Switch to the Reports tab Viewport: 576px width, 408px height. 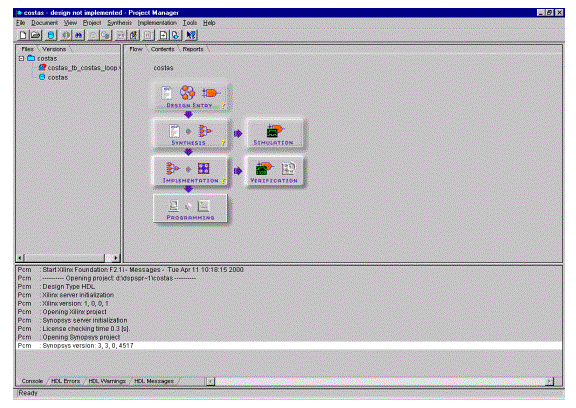click(193, 49)
